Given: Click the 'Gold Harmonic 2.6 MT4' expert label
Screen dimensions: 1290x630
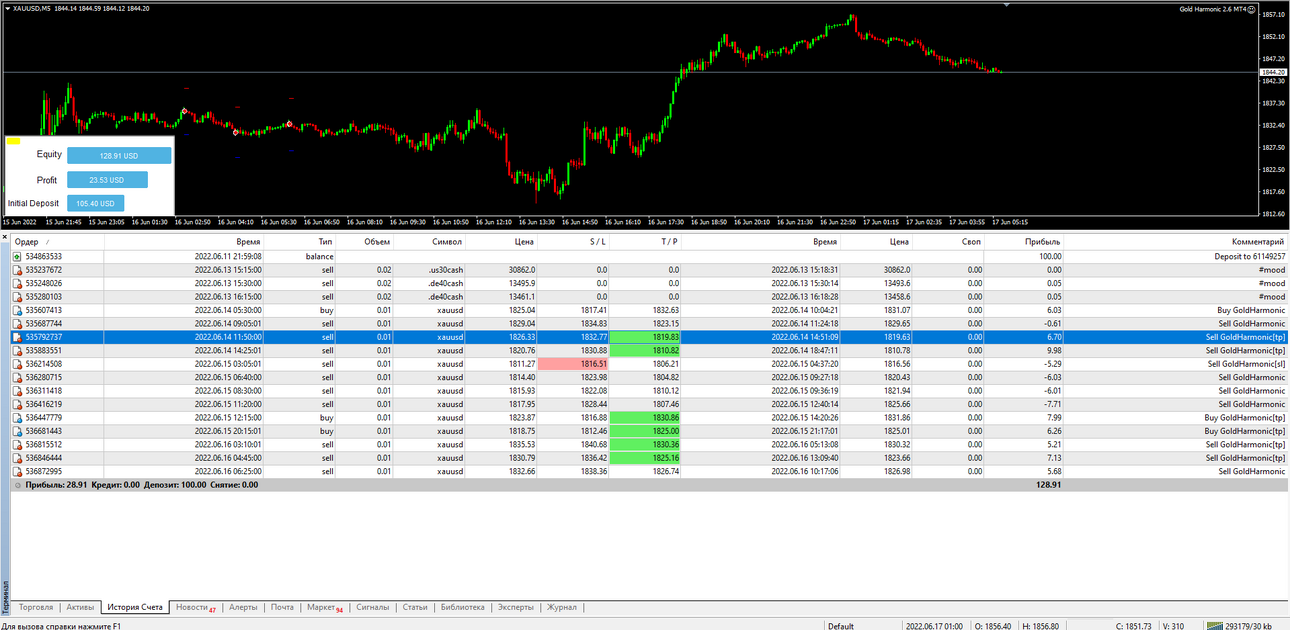Looking at the screenshot, I should [x=1214, y=9].
